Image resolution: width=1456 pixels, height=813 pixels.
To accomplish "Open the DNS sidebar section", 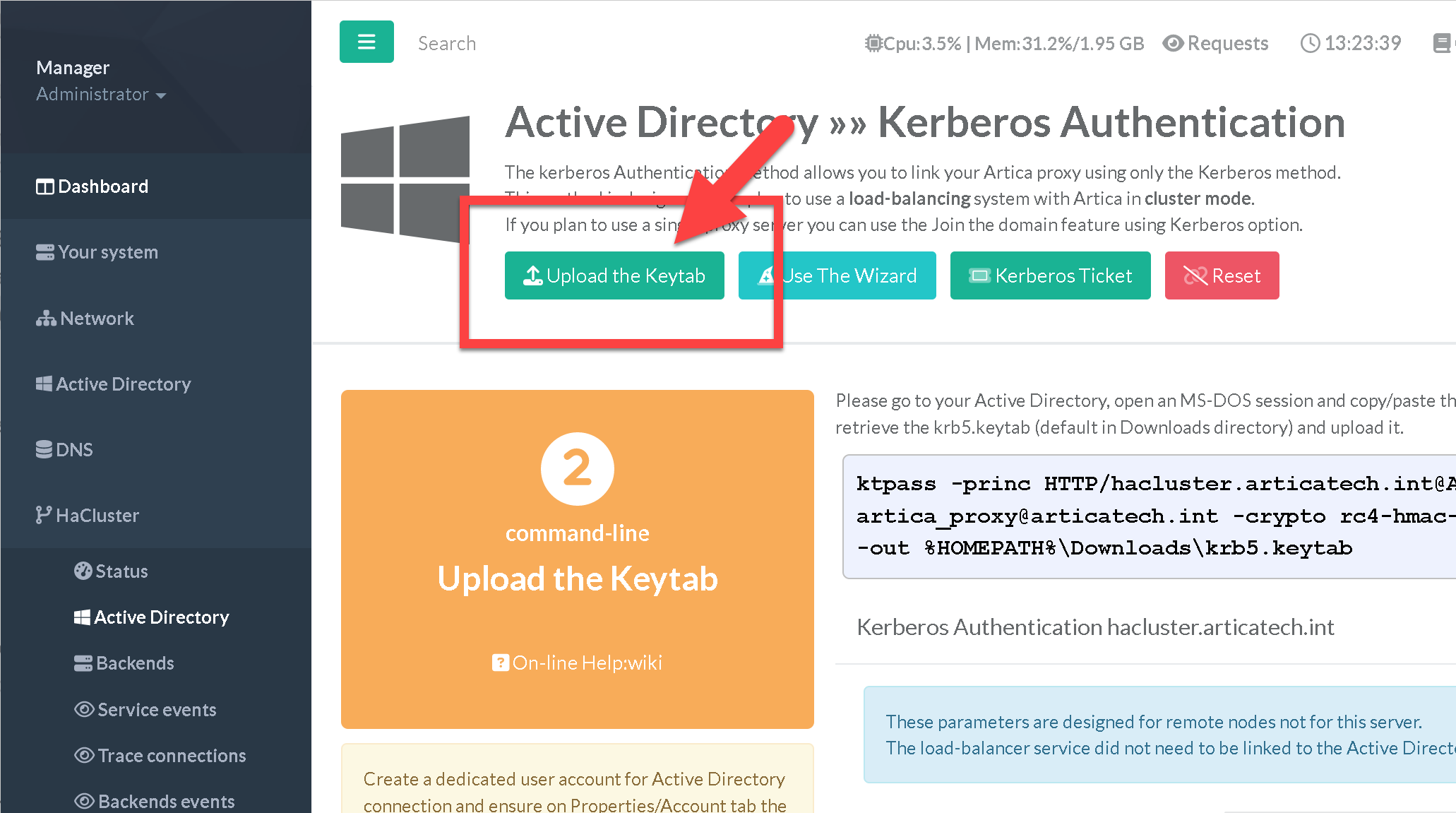I will coord(65,450).
